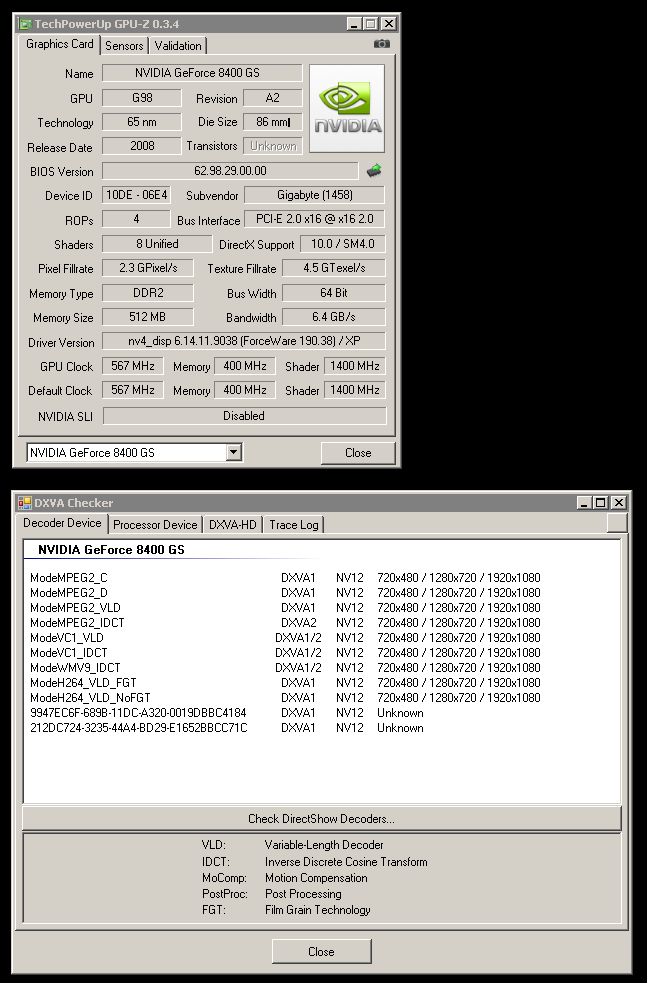Click the Film Grain Technology legend text
647x983 pixels.
tap(317, 910)
